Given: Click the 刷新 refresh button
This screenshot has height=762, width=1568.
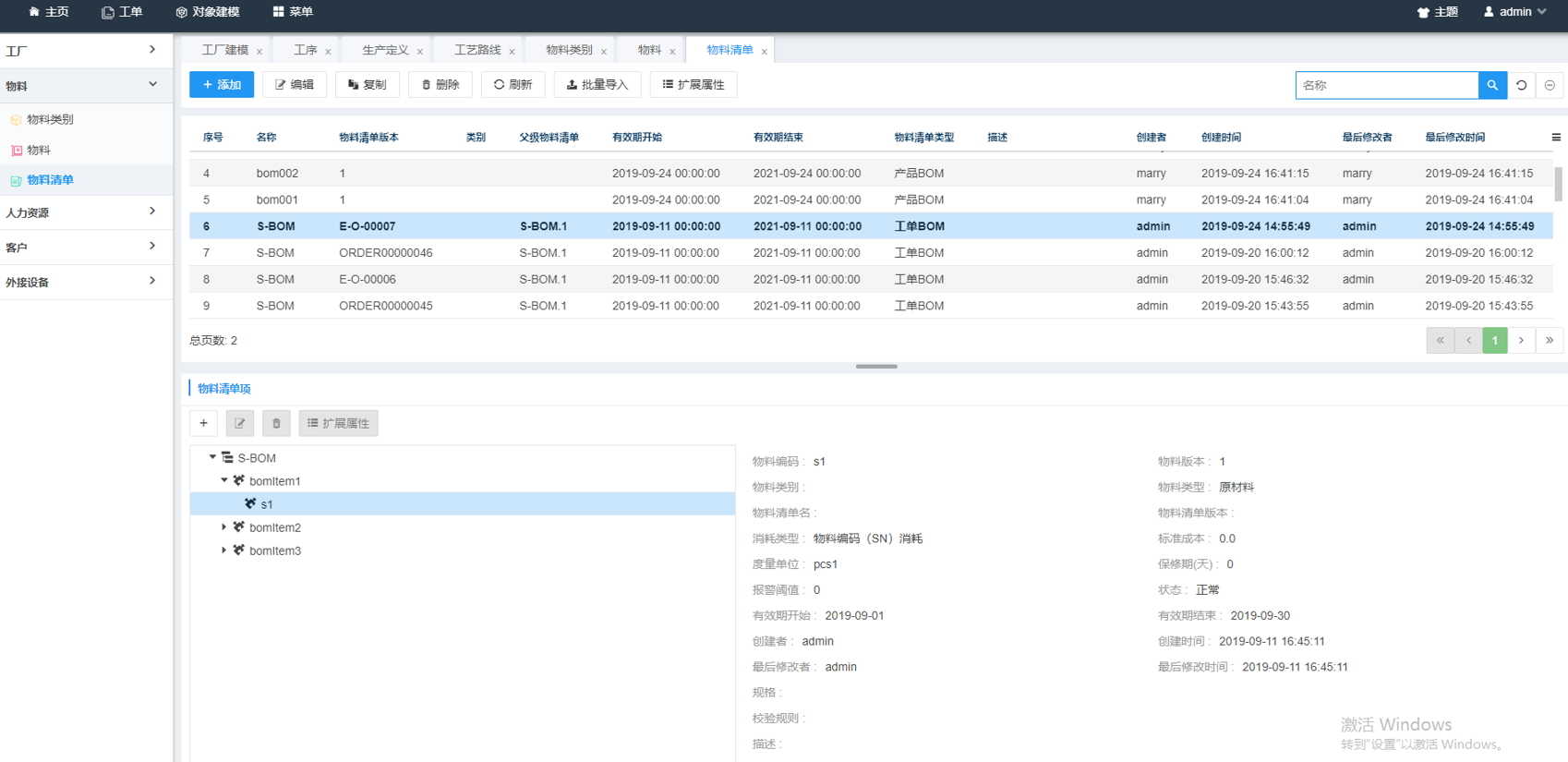Looking at the screenshot, I should click(x=513, y=84).
